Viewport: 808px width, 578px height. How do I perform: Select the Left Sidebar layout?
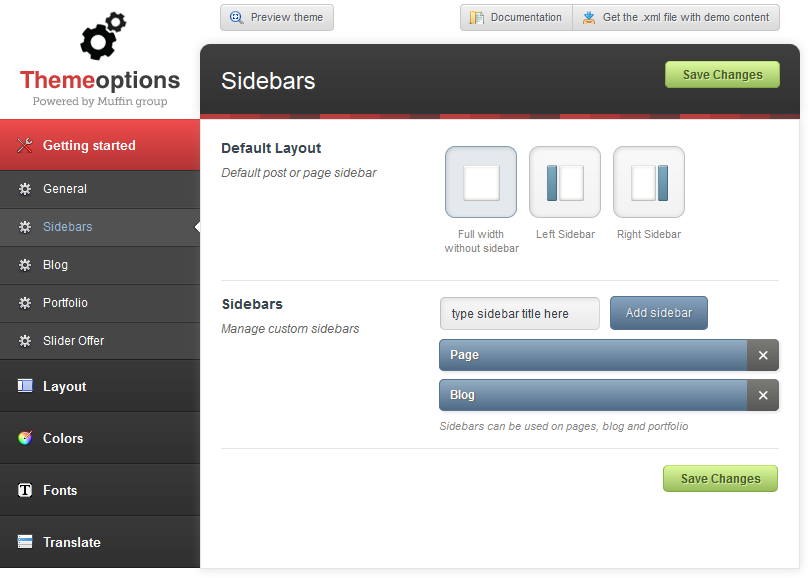[565, 182]
